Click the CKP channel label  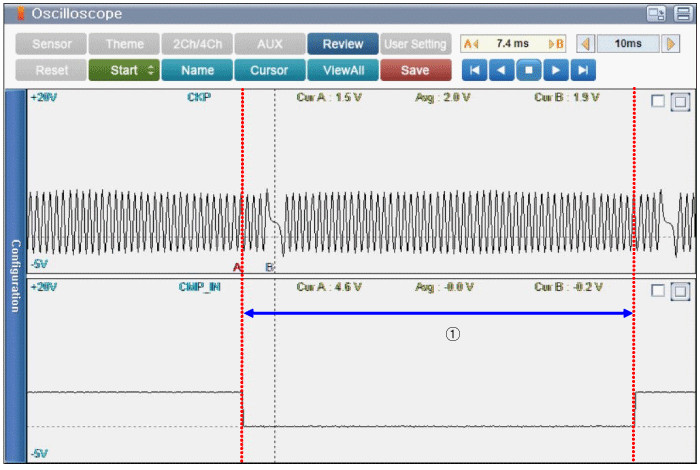pyautogui.click(x=199, y=97)
